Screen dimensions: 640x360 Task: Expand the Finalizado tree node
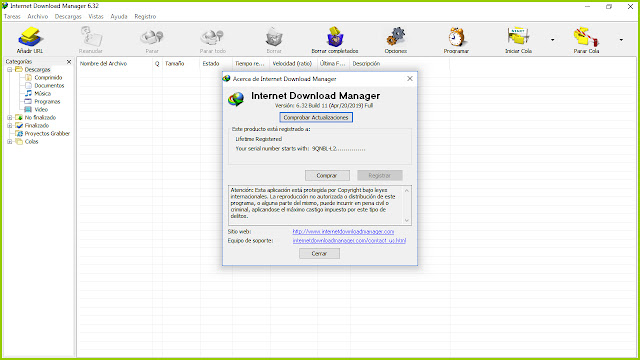(x=9, y=126)
